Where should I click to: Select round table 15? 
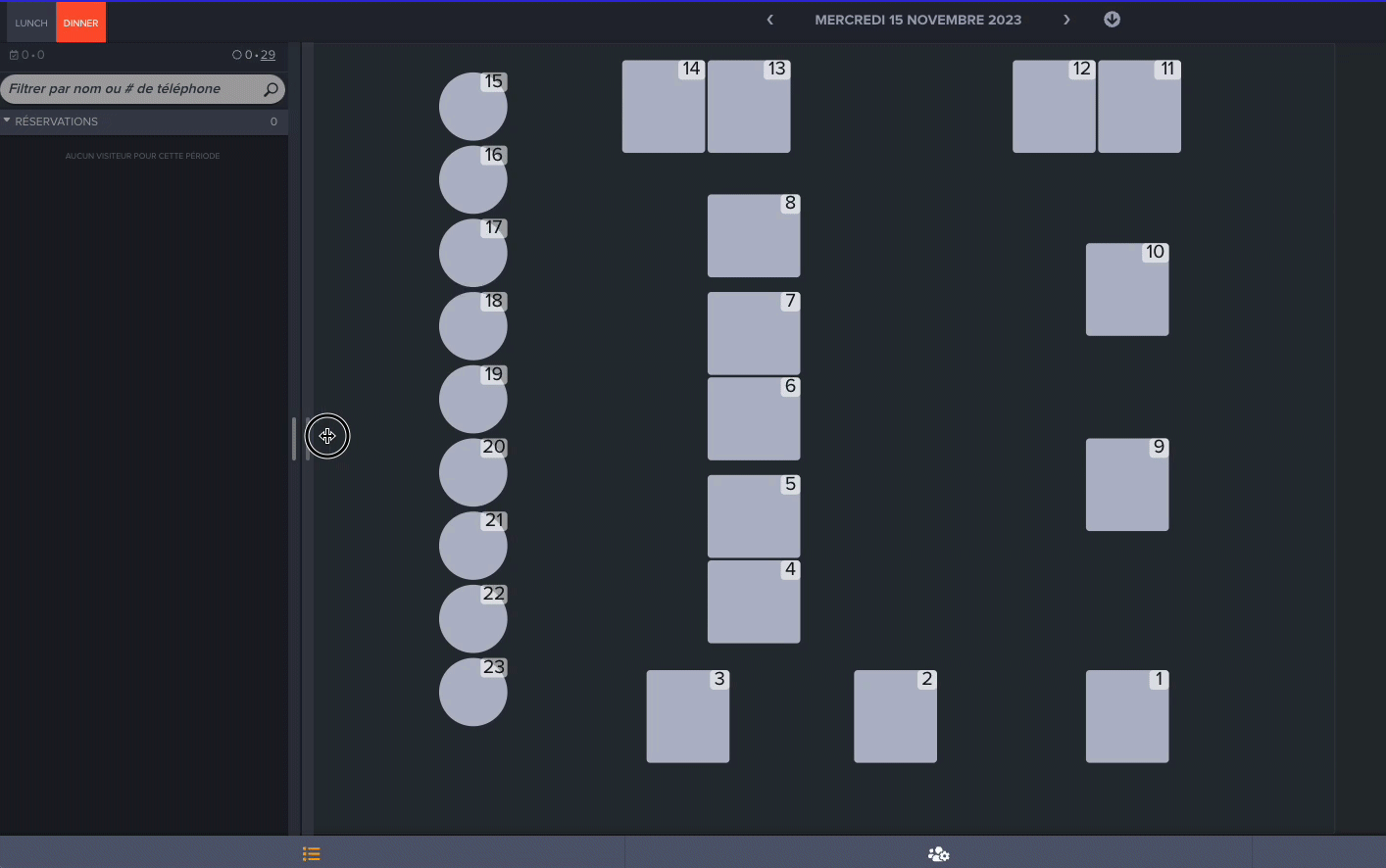(473, 106)
